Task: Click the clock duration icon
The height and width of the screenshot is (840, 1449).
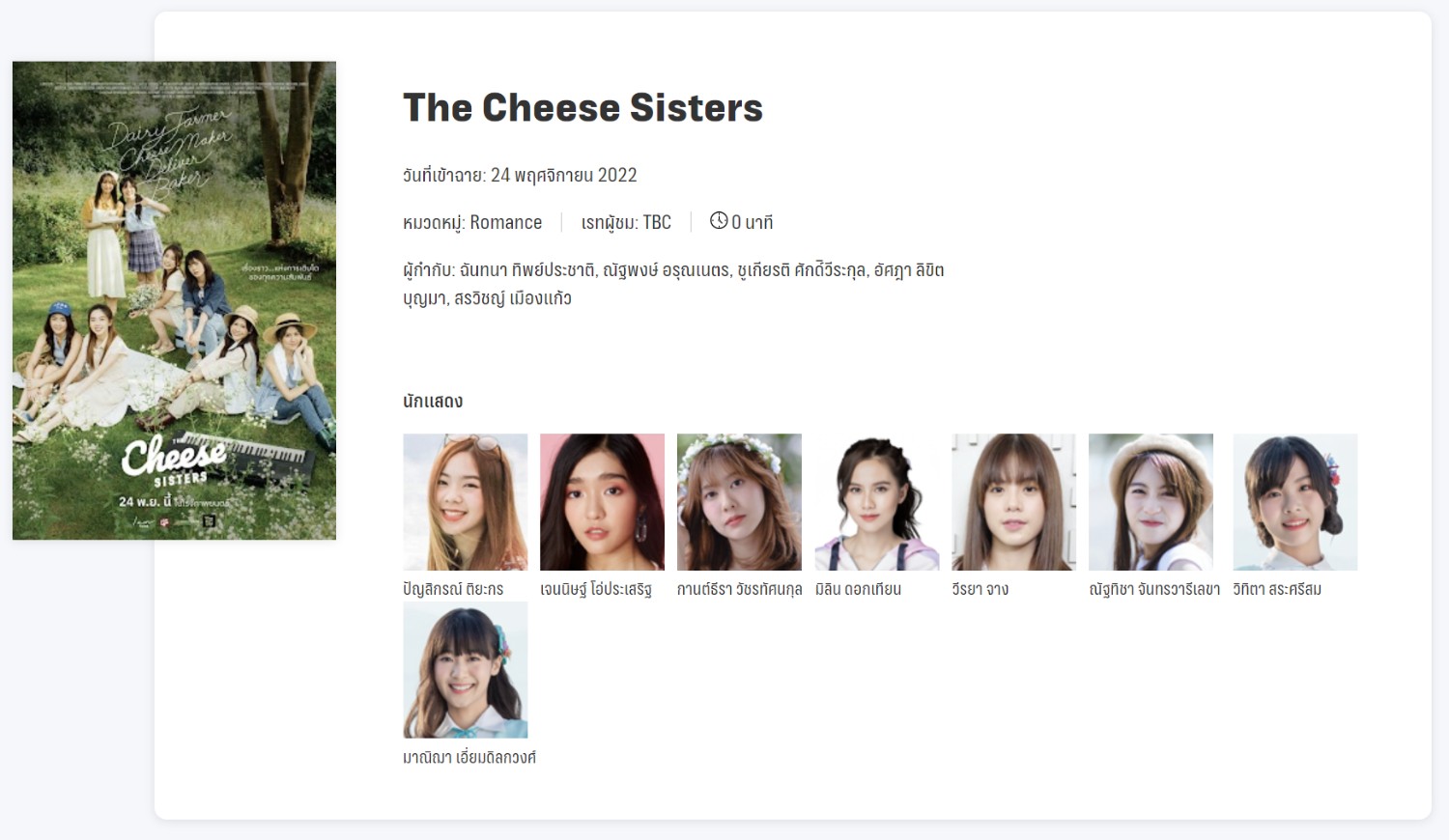Action: (x=719, y=221)
